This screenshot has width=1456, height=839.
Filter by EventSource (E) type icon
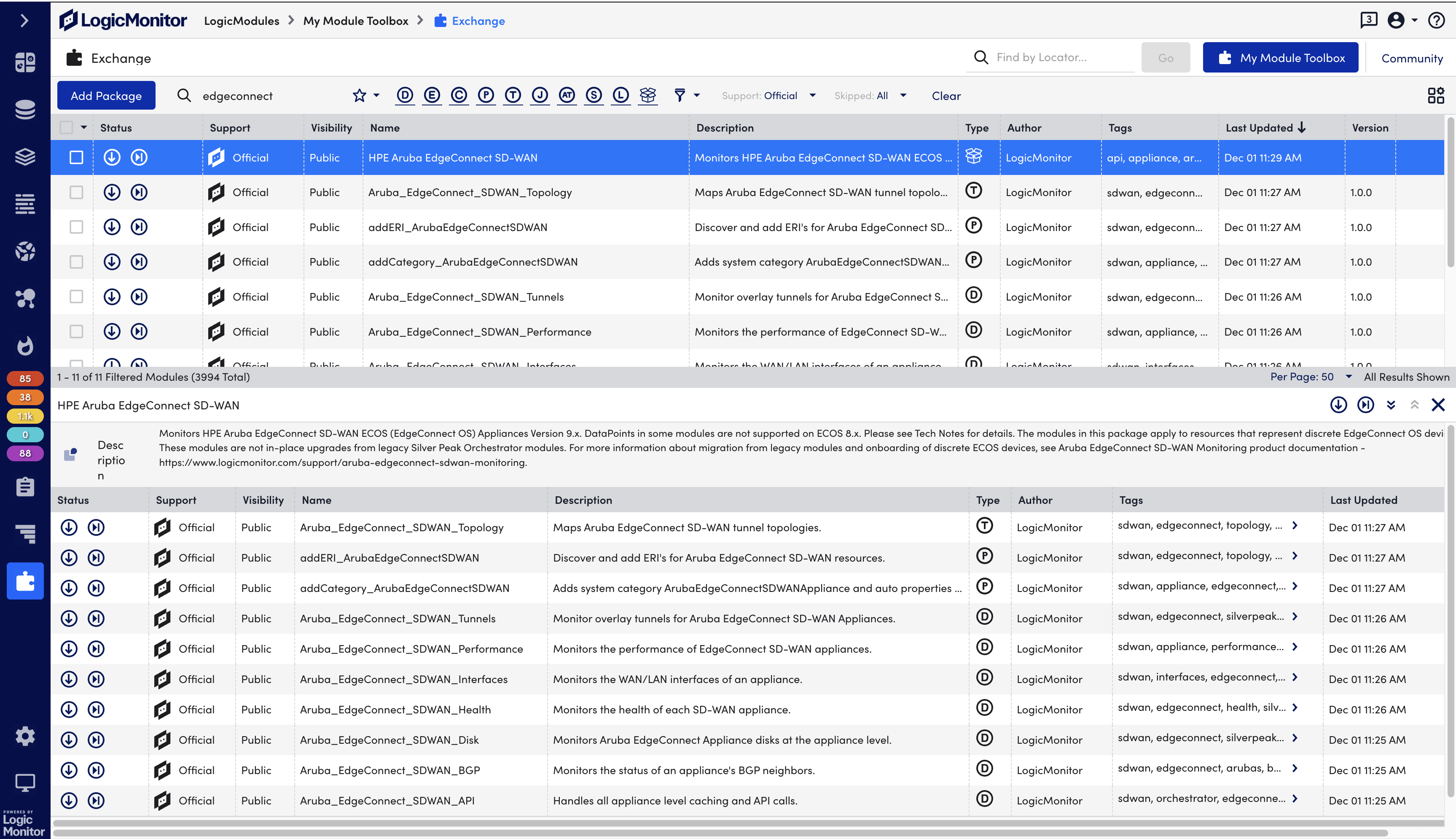(x=432, y=95)
